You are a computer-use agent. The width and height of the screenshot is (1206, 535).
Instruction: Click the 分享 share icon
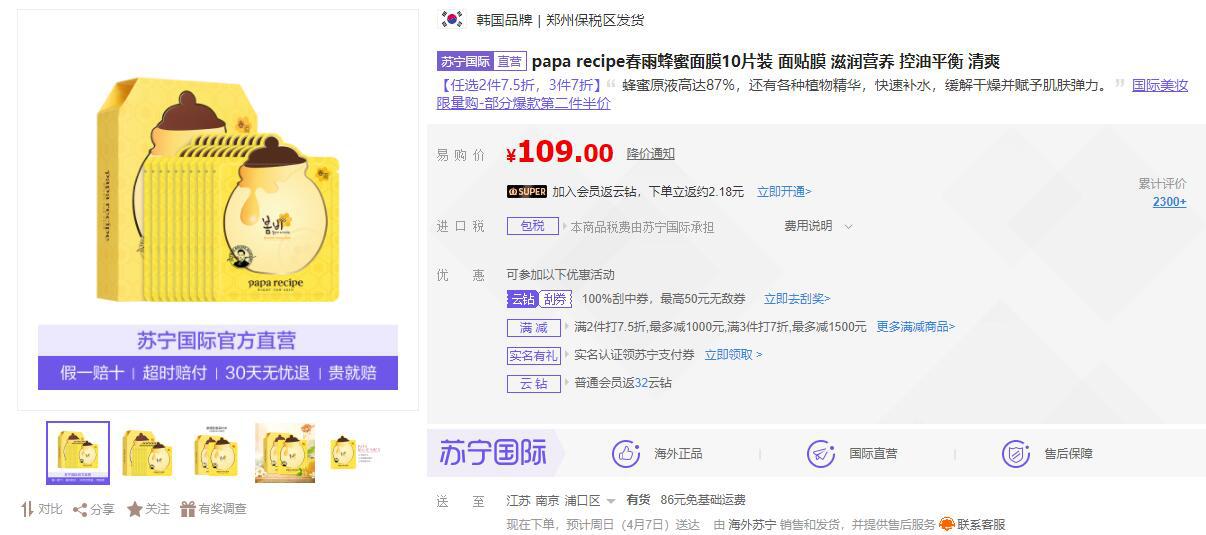coord(80,509)
